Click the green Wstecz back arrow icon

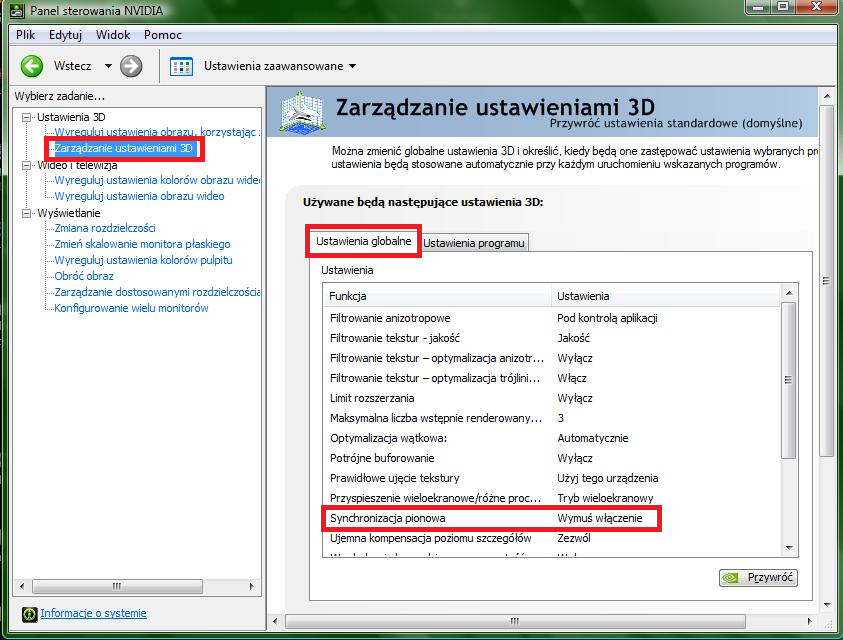tap(32, 66)
